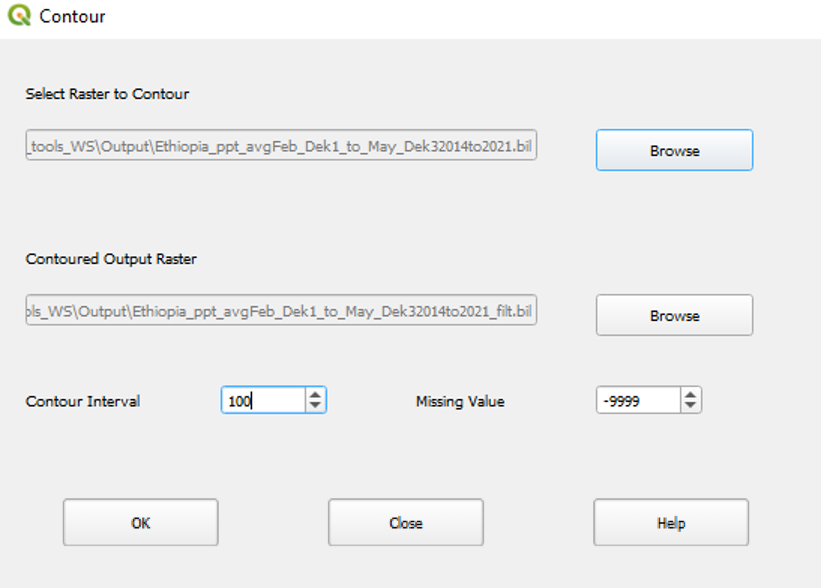822x588 pixels.
Task: Decrease the Contour Interval with down arrow
Action: point(316,406)
